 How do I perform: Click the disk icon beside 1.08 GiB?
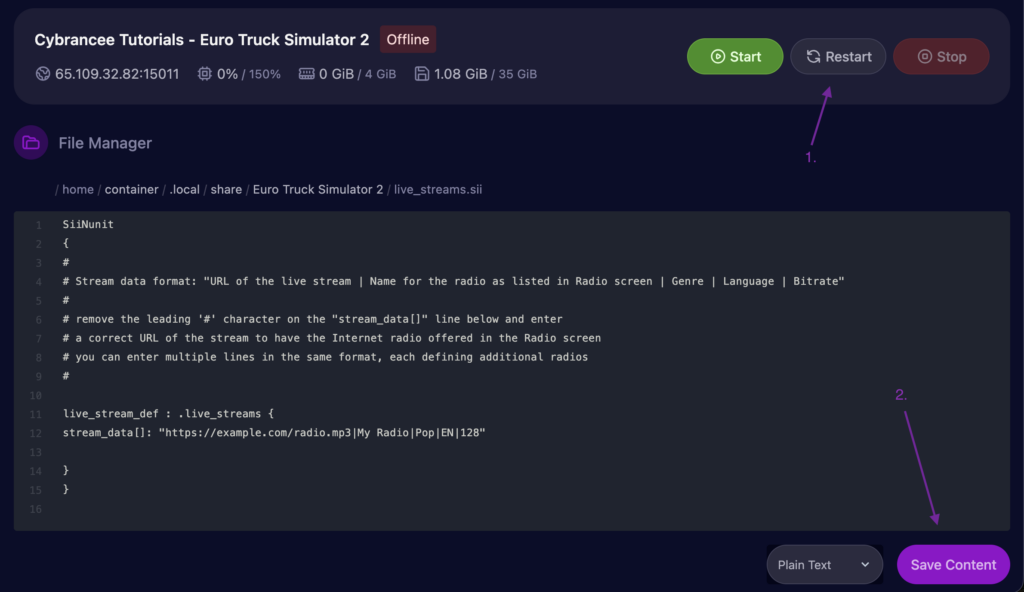coord(421,73)
